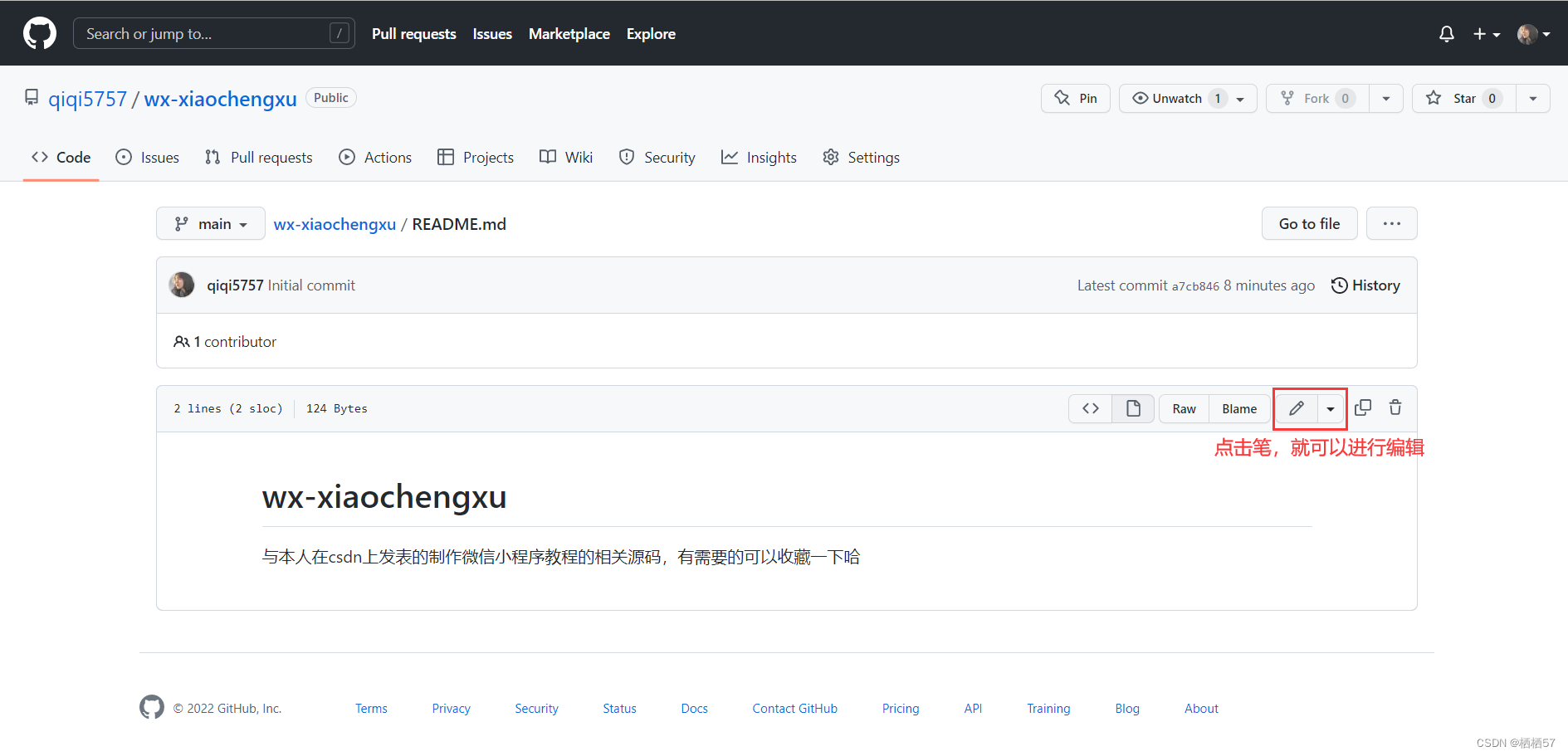Show rendered file view icon
1568x756 pixels.
pyautogui.click(x=1133, y=408)
